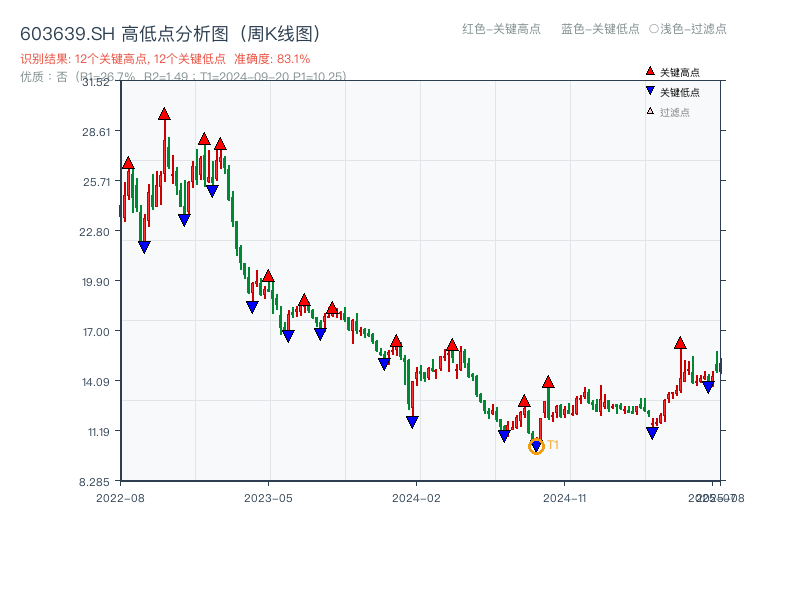Click the blue low marker below 2022-08 candles
This screenshot has width=800, height=600.
(143, 246)
